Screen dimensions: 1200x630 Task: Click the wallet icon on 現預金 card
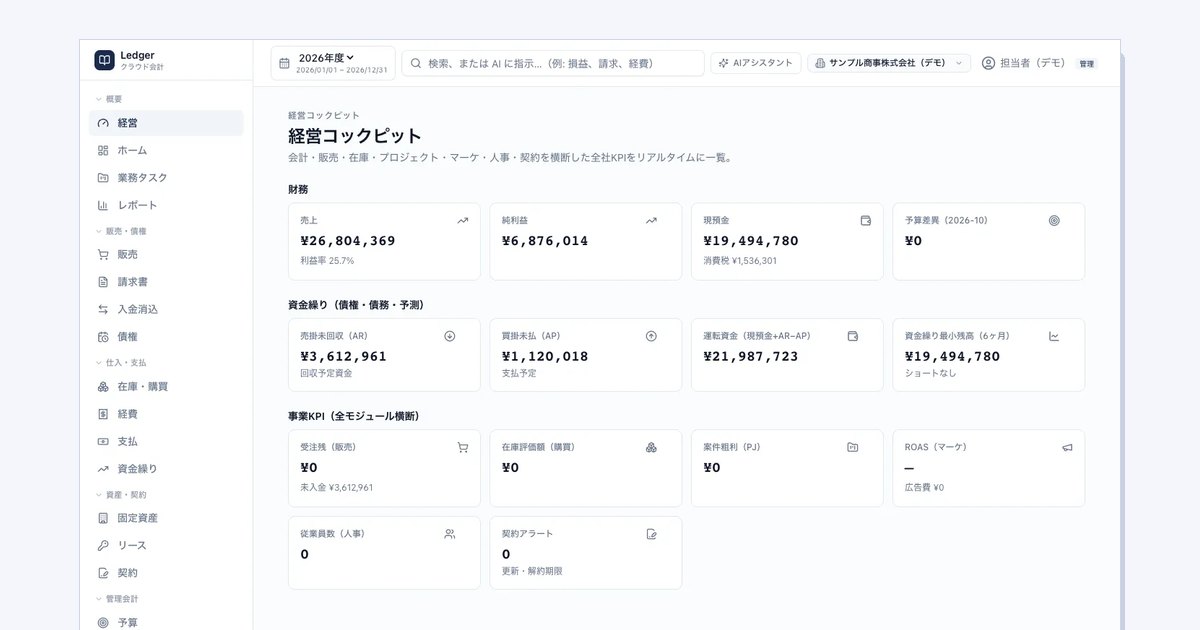click(866, 220)
